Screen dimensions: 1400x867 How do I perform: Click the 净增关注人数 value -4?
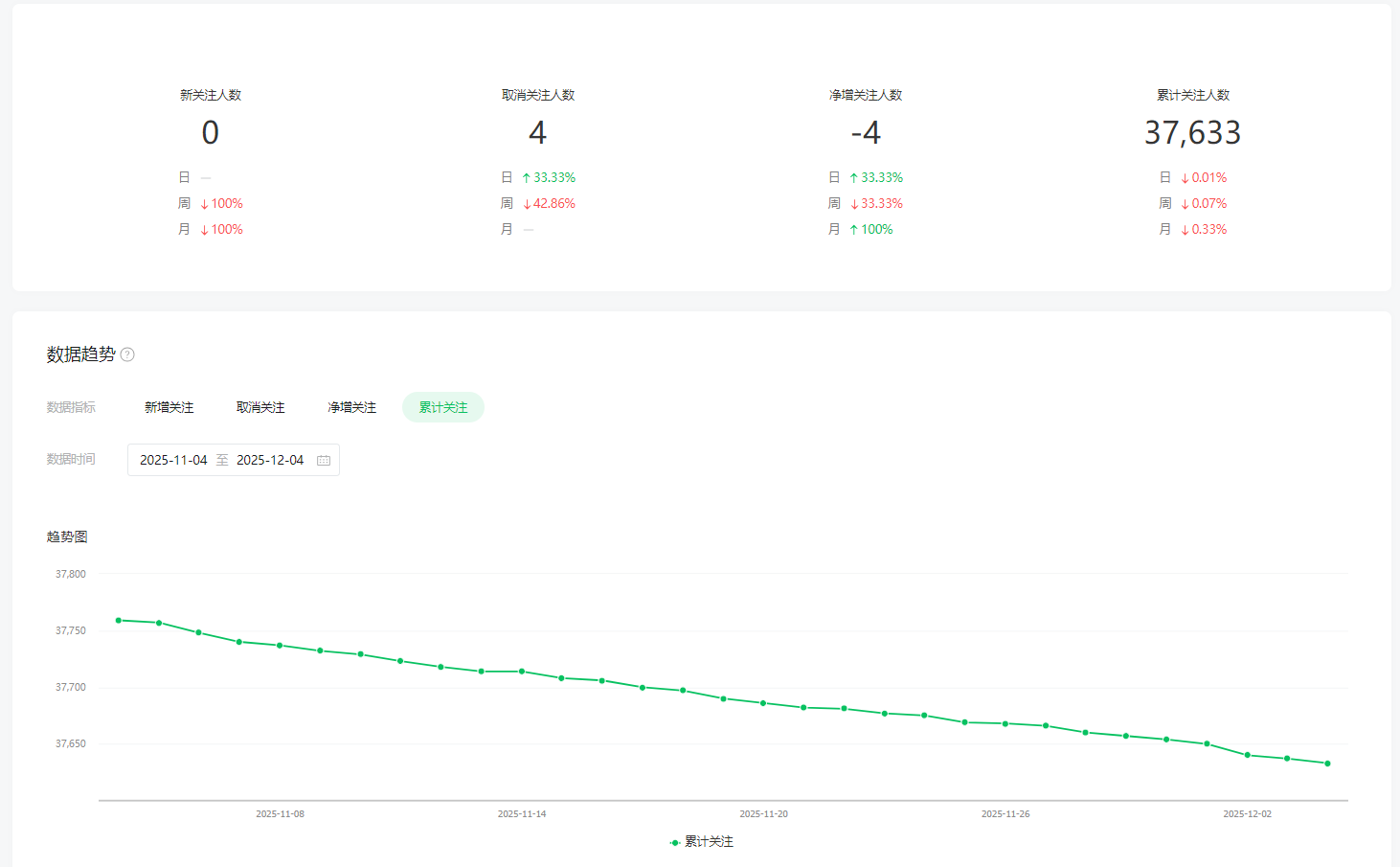866,133
